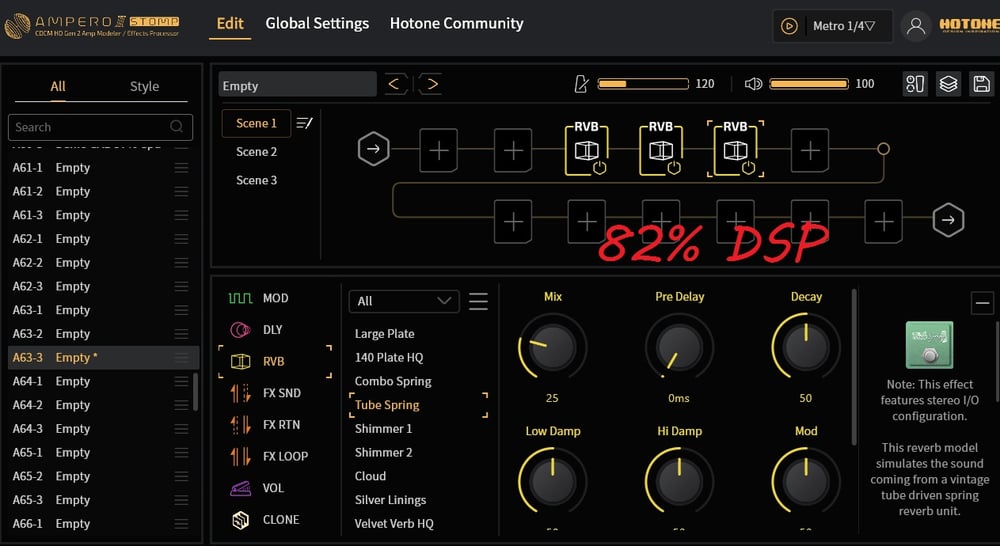Image resolution: width=1000 pixels, height=546 pixels.
Task: Open the MOD effect category
Action: (258, 298)
